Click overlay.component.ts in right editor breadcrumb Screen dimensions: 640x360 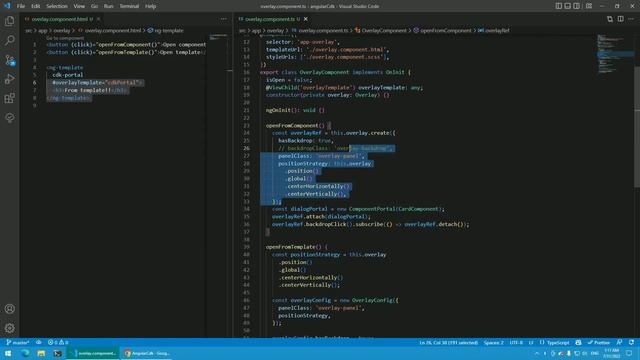point(323,30)
